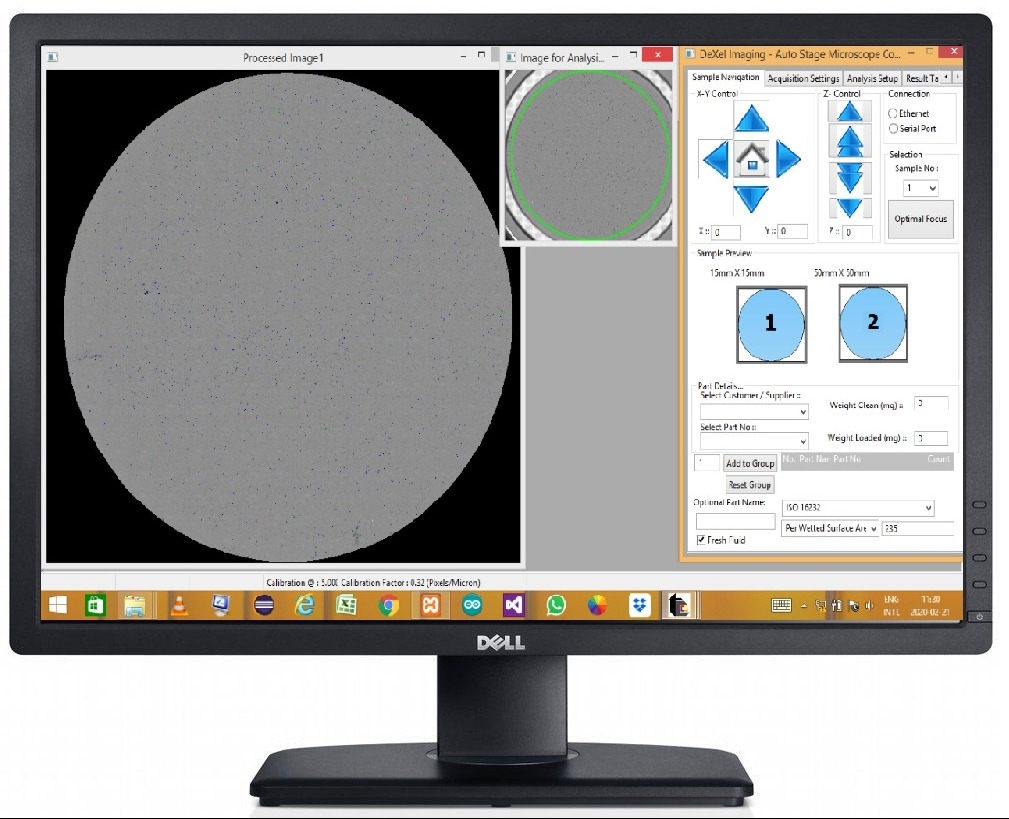Toggle the Fresh Fluid checkbox
Viewport: 1009px width, 819px height.
click(x=701, y=541)
